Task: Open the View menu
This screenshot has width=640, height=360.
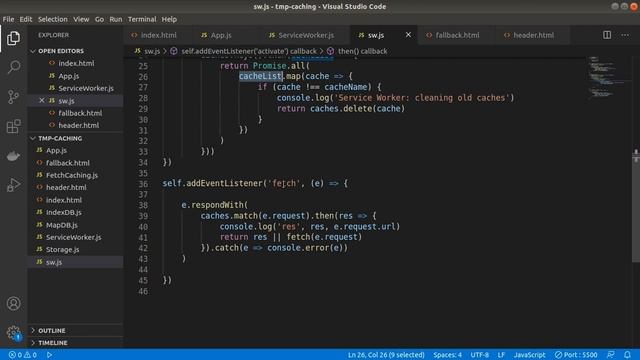Action: pyautogui.click(x=81, y=19)
